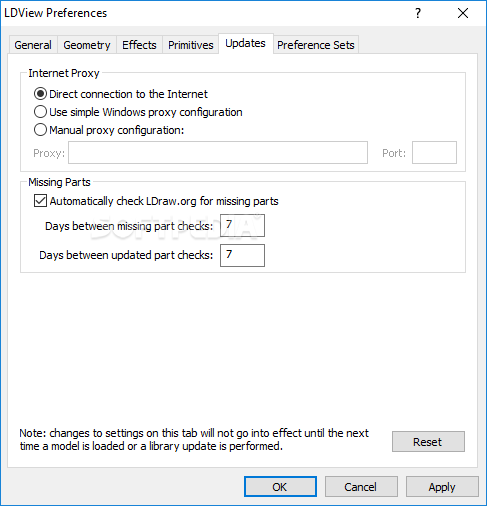Close the LDView Preferences dialog
This screenshot has width=487, height=506.
[463, 13]
